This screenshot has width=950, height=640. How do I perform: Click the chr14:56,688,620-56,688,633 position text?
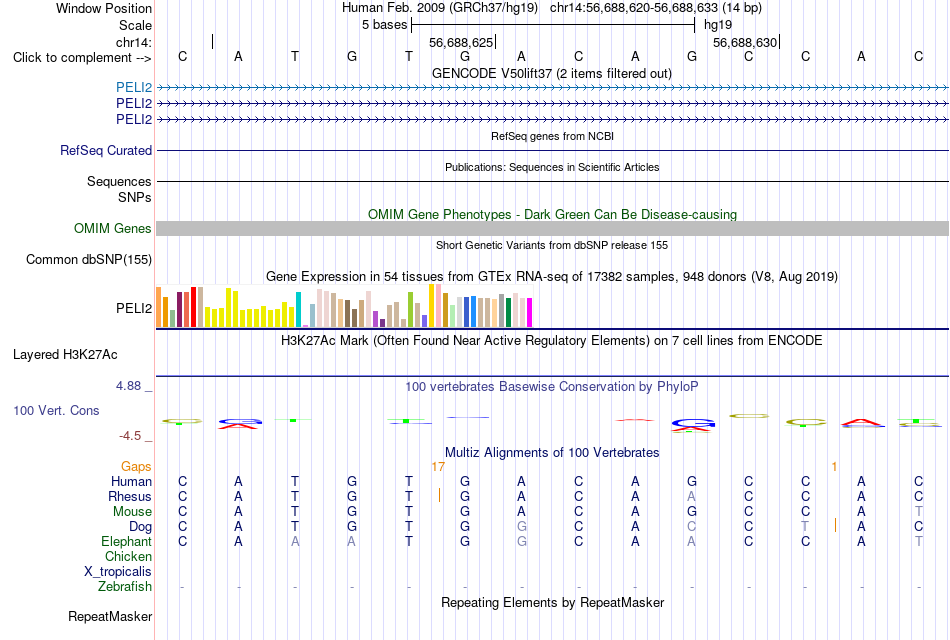(656, 8)
